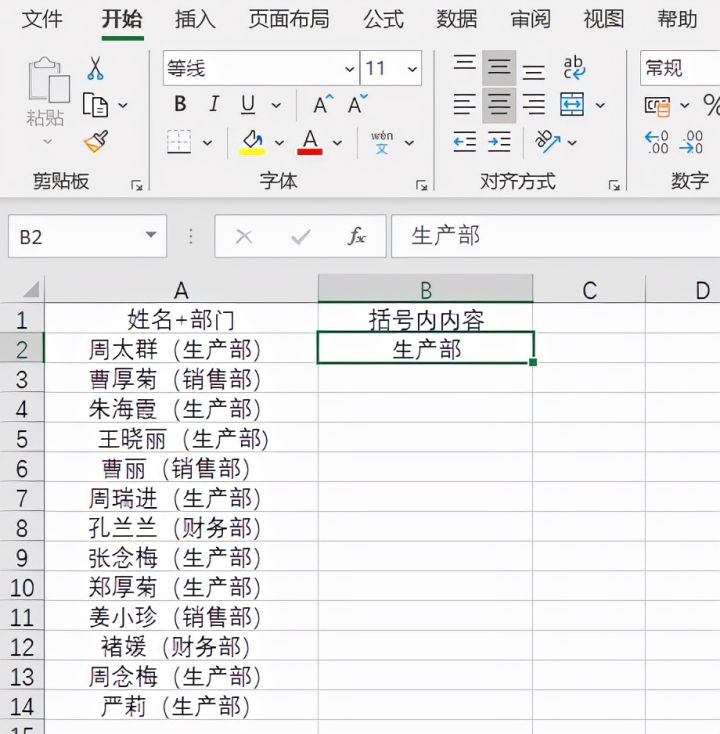Screen dimensions: 720x734
Task: Apply percent style
Action: pyautogui.click(x=712, y=104)
